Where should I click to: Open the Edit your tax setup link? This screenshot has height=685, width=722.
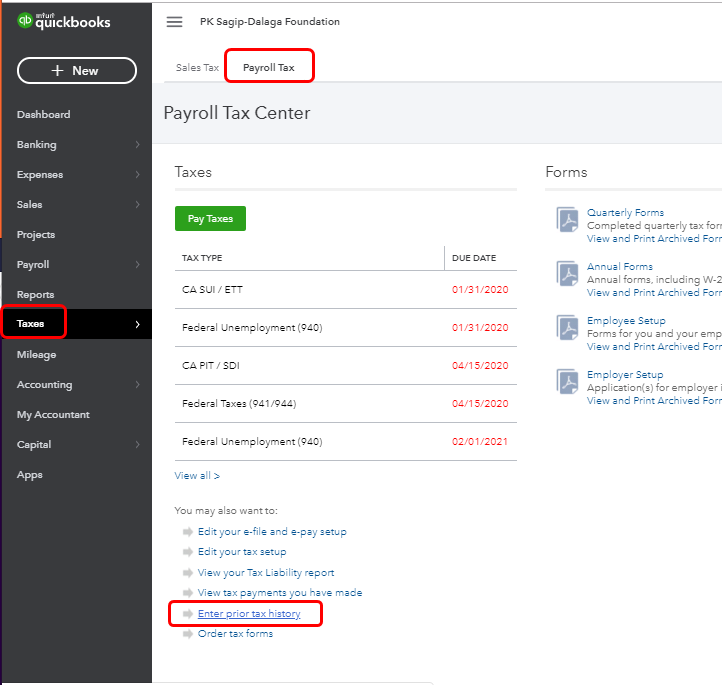click(242, 552)
